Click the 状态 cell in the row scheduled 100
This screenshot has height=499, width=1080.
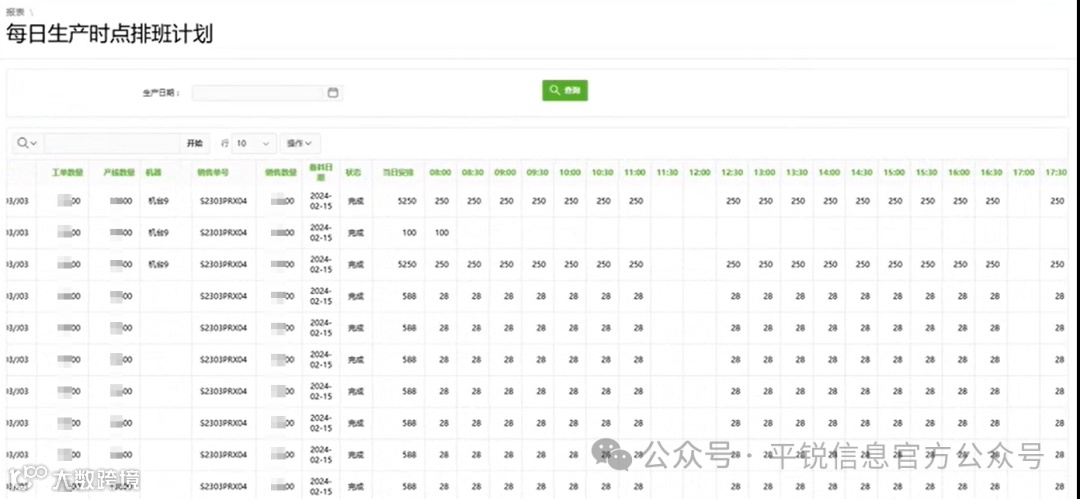[355, 233]
